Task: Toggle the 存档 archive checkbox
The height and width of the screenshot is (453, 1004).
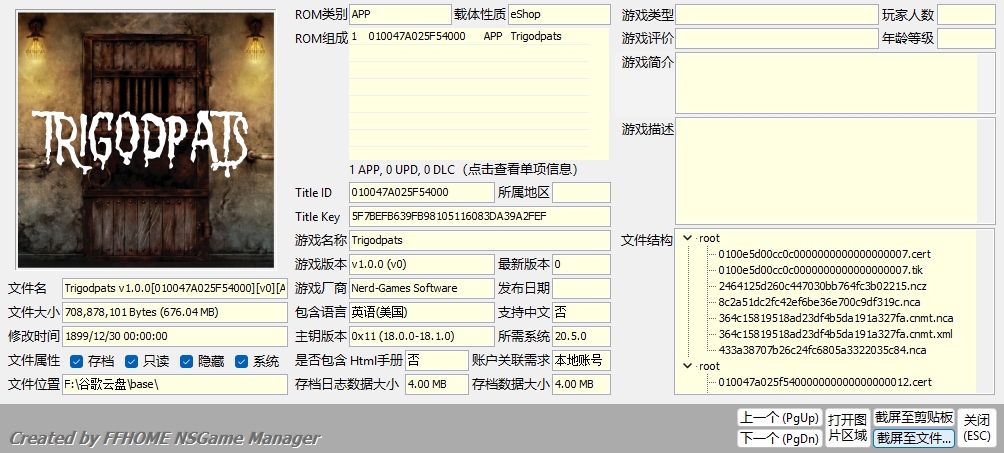Action: (x=76, y=361)
